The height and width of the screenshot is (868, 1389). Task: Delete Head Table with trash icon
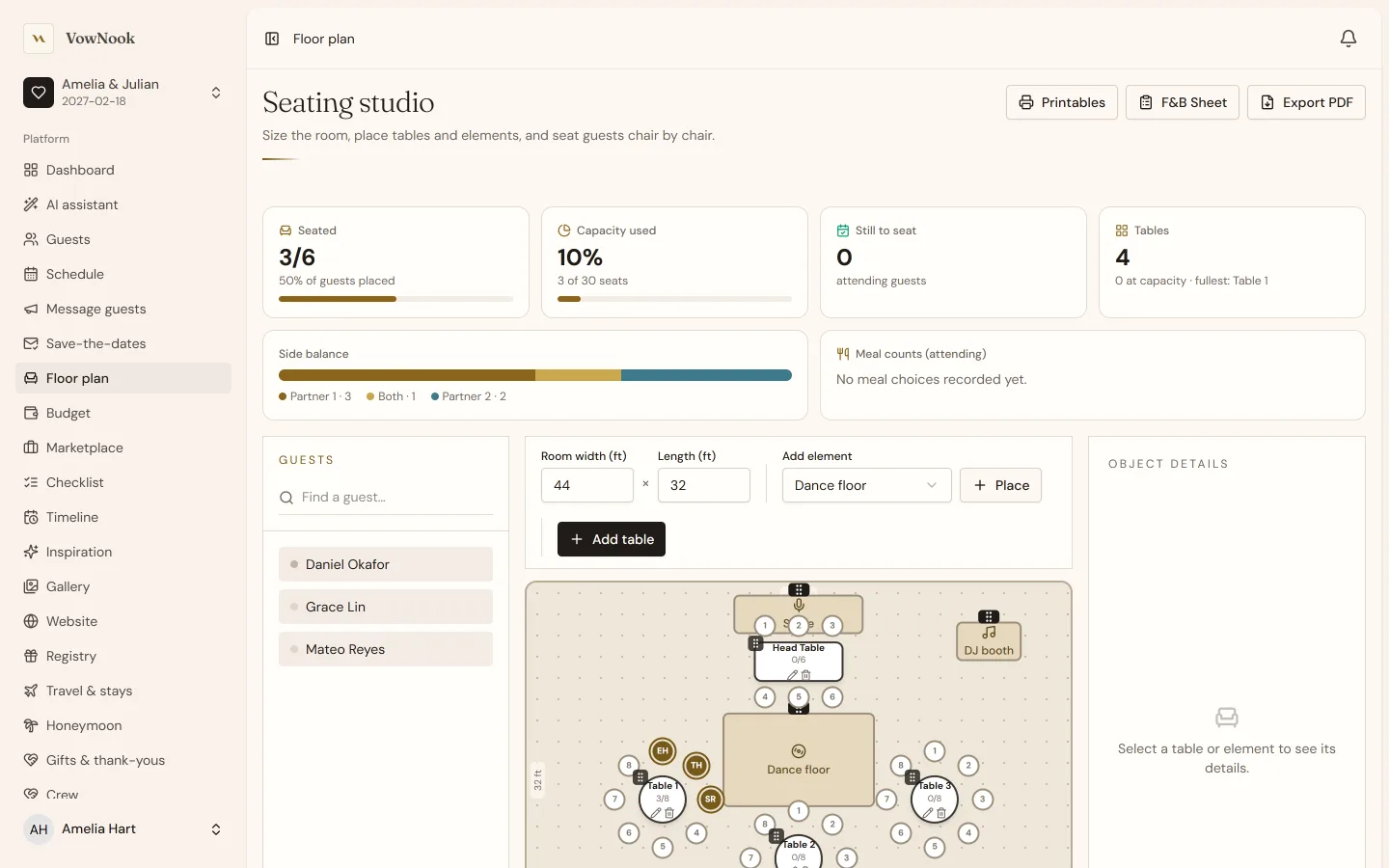(806, 675)
